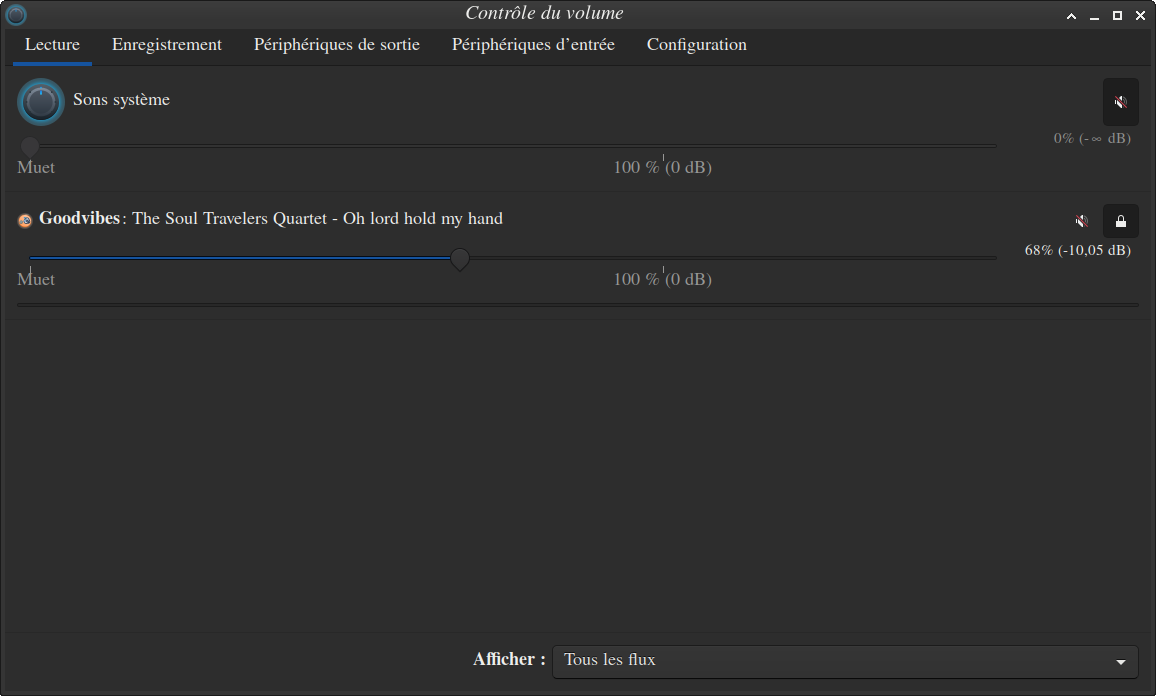Roll up the window with the up-arrow button
Viewport: 1156px width, 696px height.
(1072, 15)
